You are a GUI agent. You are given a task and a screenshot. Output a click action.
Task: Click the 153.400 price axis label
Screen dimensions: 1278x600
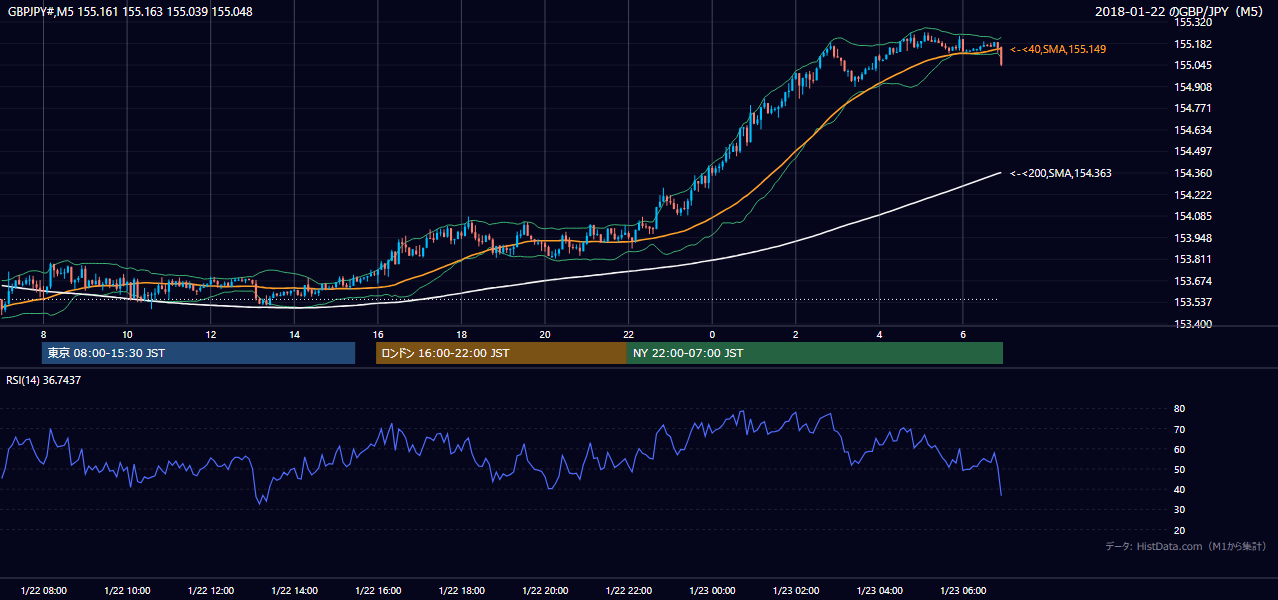coord(1192,324)
